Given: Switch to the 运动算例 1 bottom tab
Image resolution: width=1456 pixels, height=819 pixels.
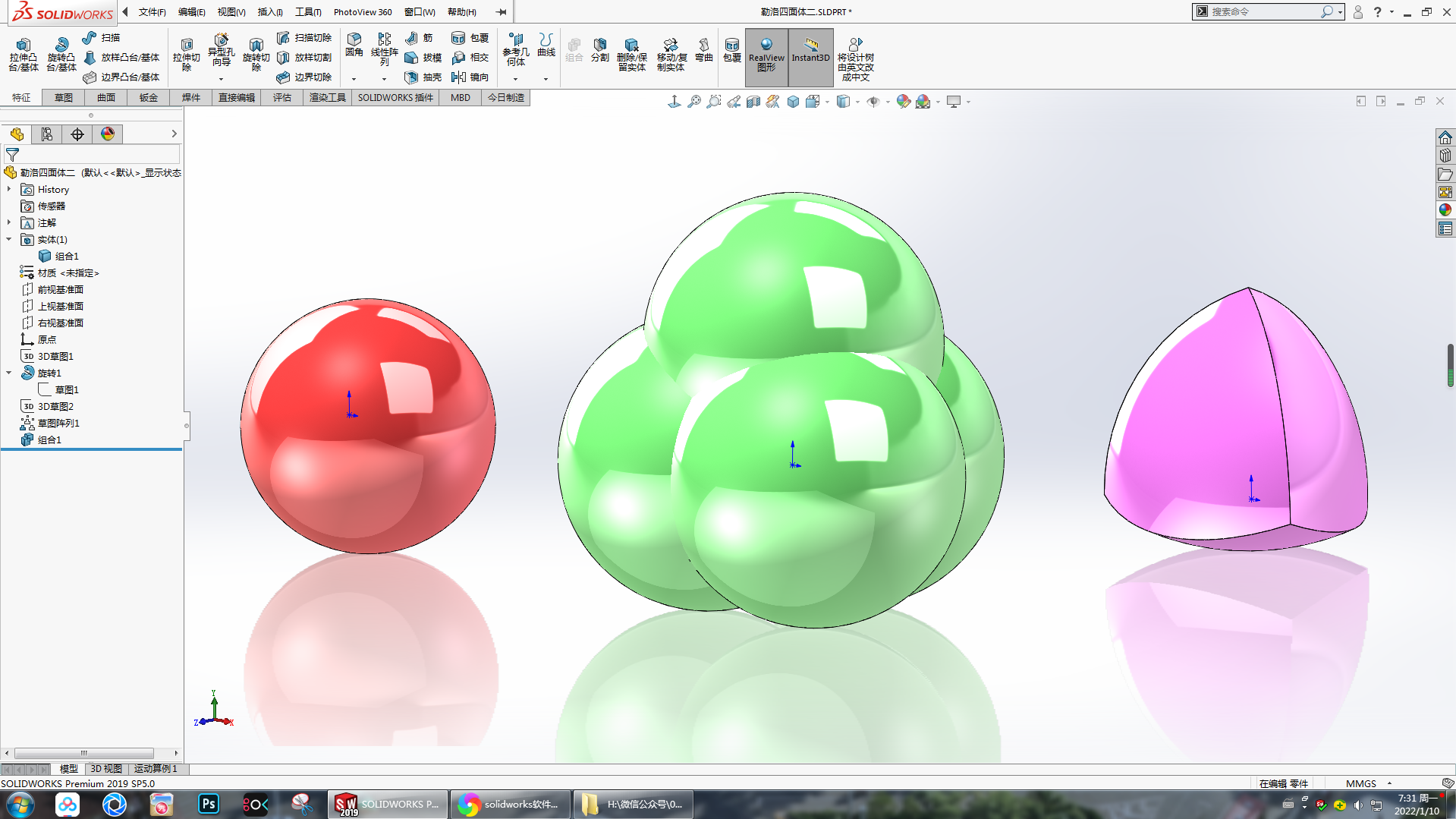Looking at the screenshot, I should click(x=156, y=769).
